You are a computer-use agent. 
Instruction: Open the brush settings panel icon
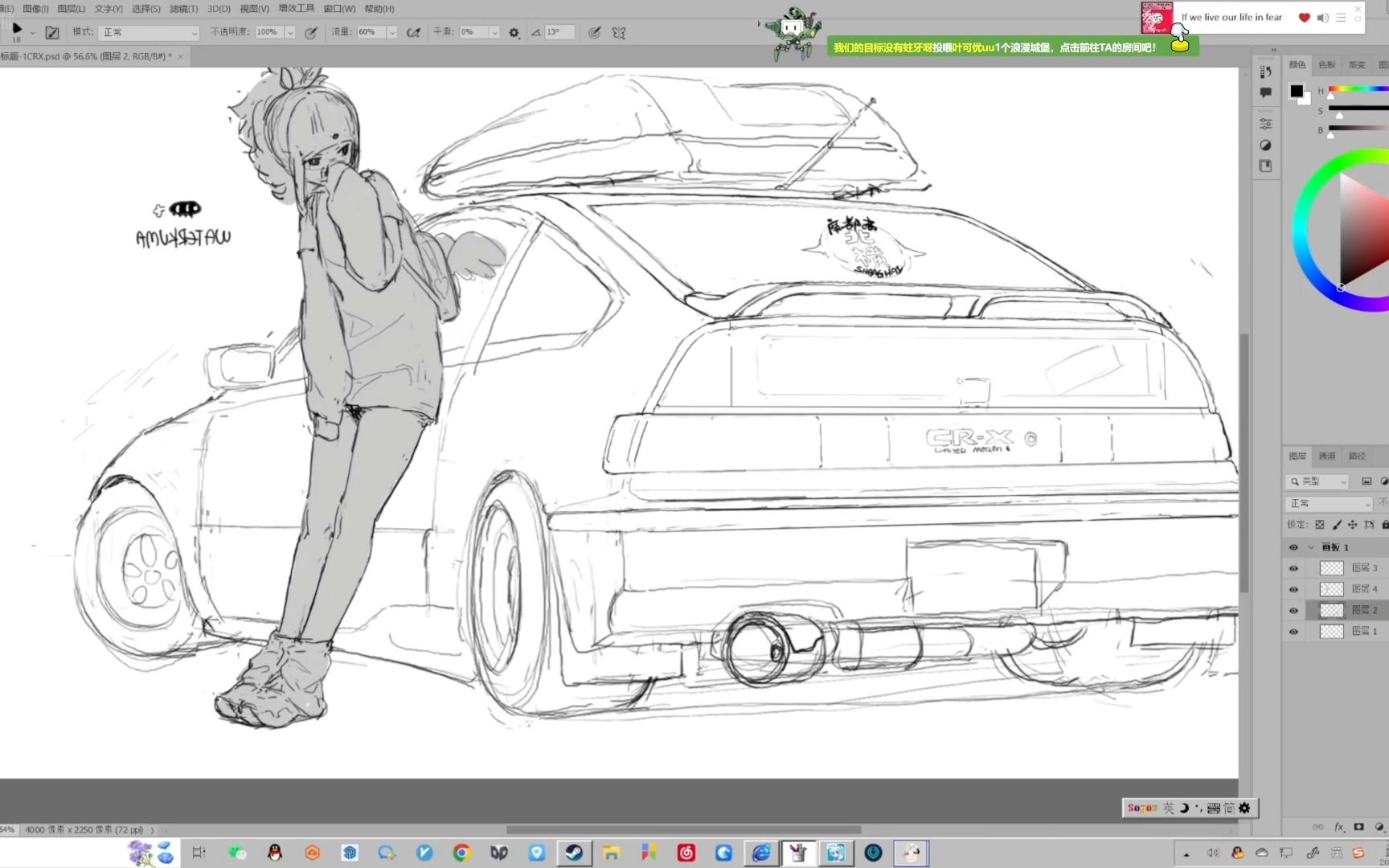tap(52, 32)
